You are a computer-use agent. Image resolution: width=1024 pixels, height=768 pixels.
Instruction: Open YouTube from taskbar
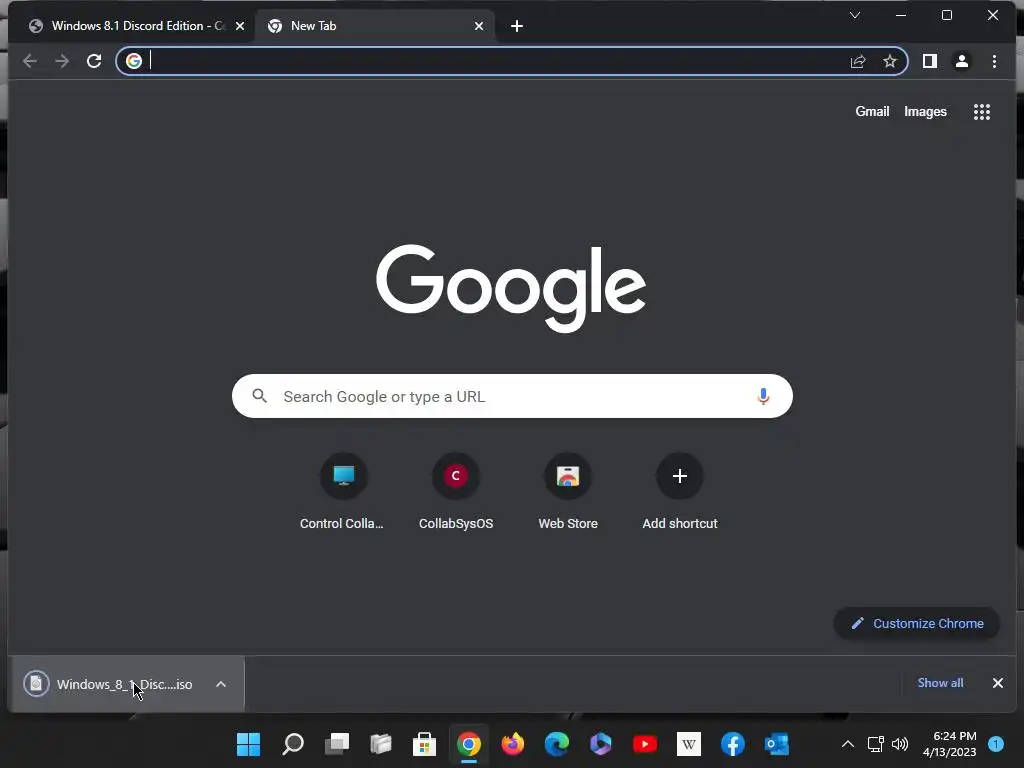point(645,744)
